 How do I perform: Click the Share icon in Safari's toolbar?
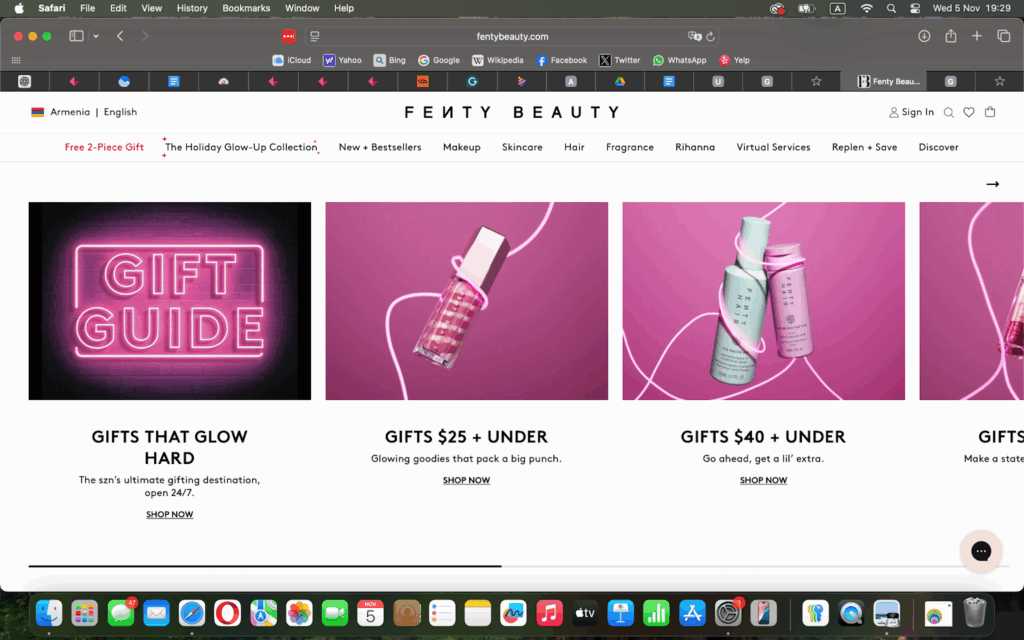950,36
